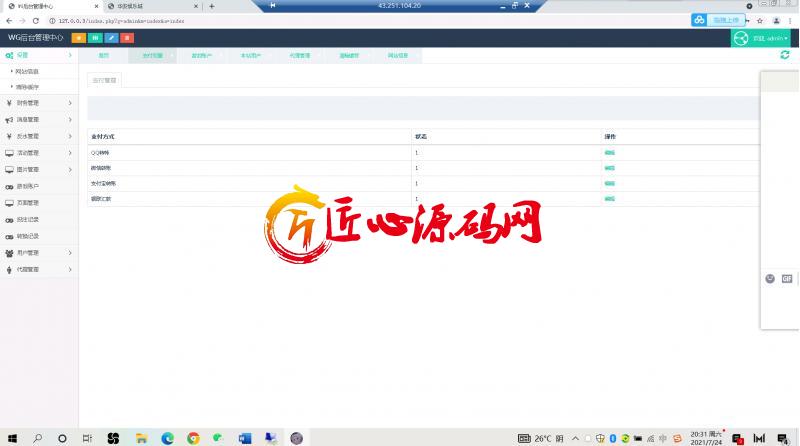Screen dimensions: 800x446
Task: Expand the 反水管理 sidebar chevron
Action: point(70,136)
